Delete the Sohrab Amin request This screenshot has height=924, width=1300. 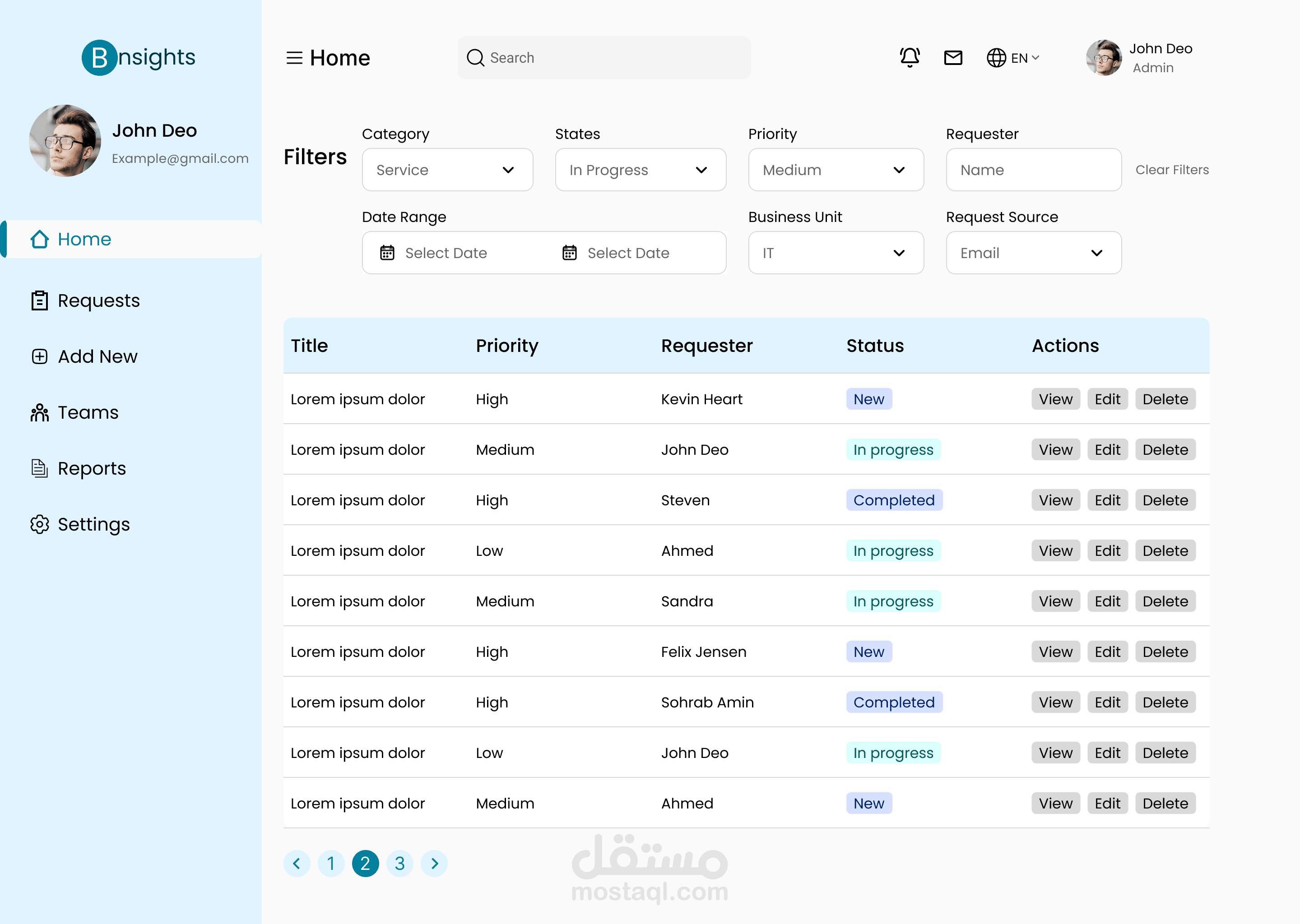coord(1165,702)
